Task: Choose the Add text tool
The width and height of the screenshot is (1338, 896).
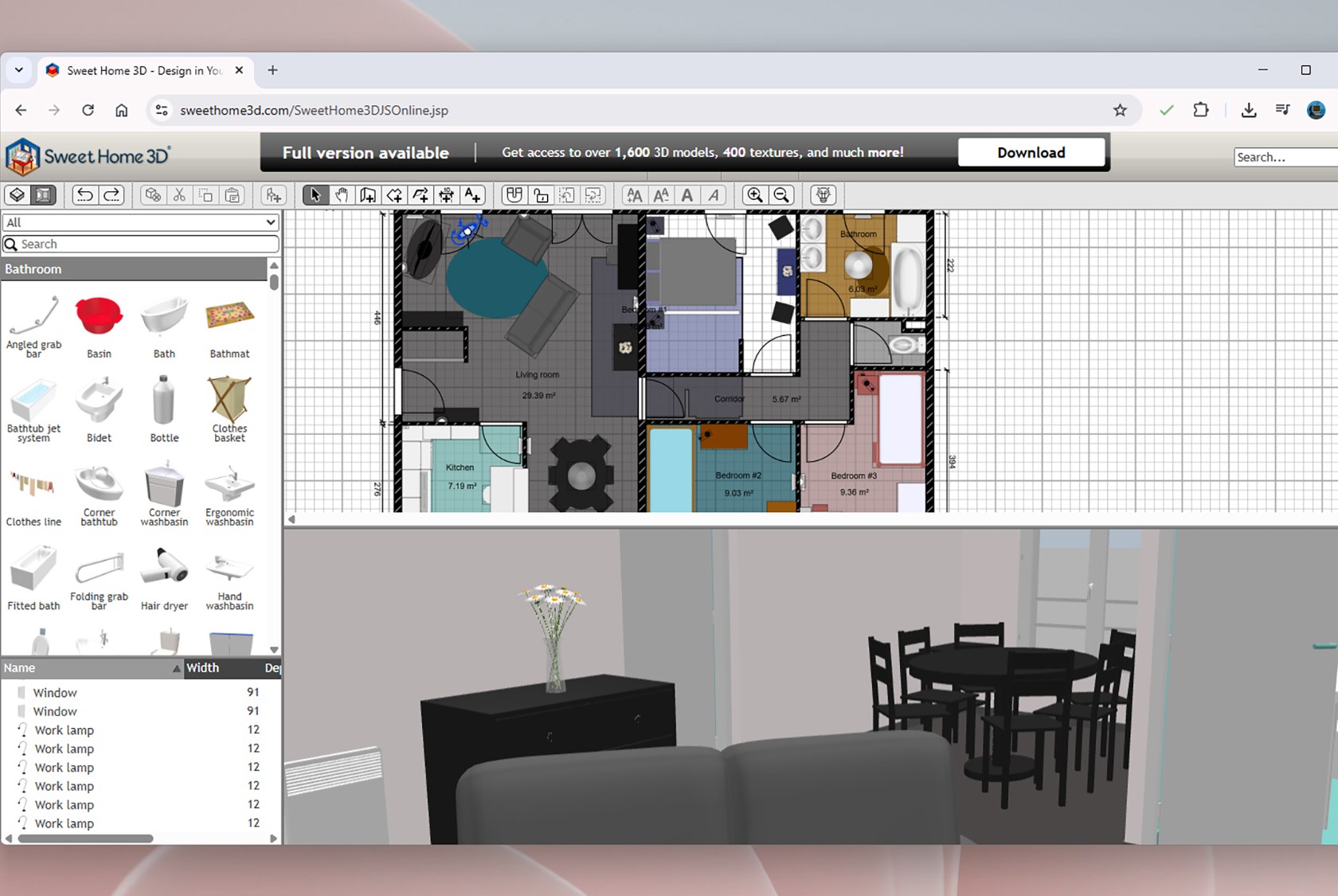Action: point(472,195)
